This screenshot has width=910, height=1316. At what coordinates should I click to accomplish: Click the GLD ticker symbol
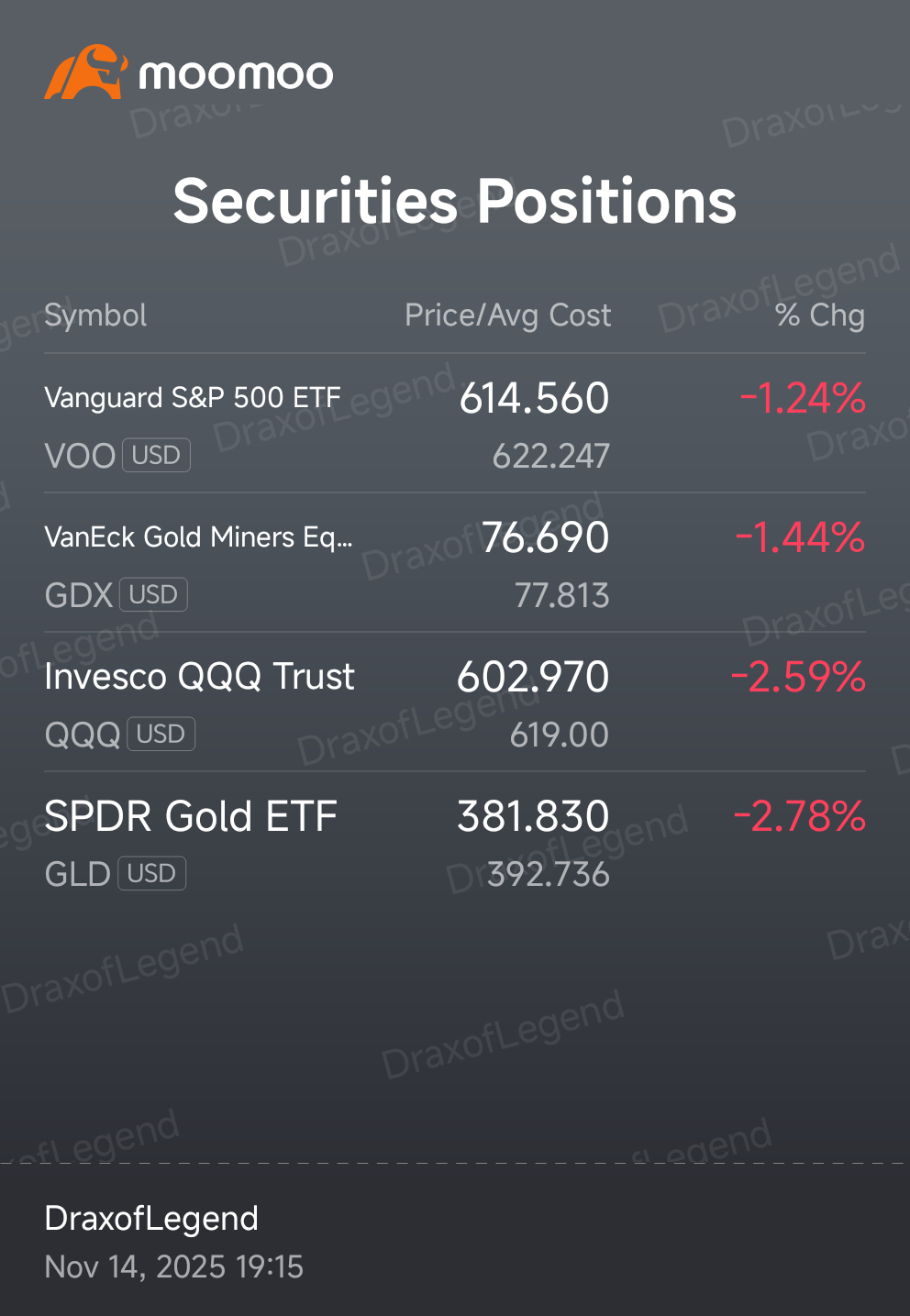tap(78, 874)
